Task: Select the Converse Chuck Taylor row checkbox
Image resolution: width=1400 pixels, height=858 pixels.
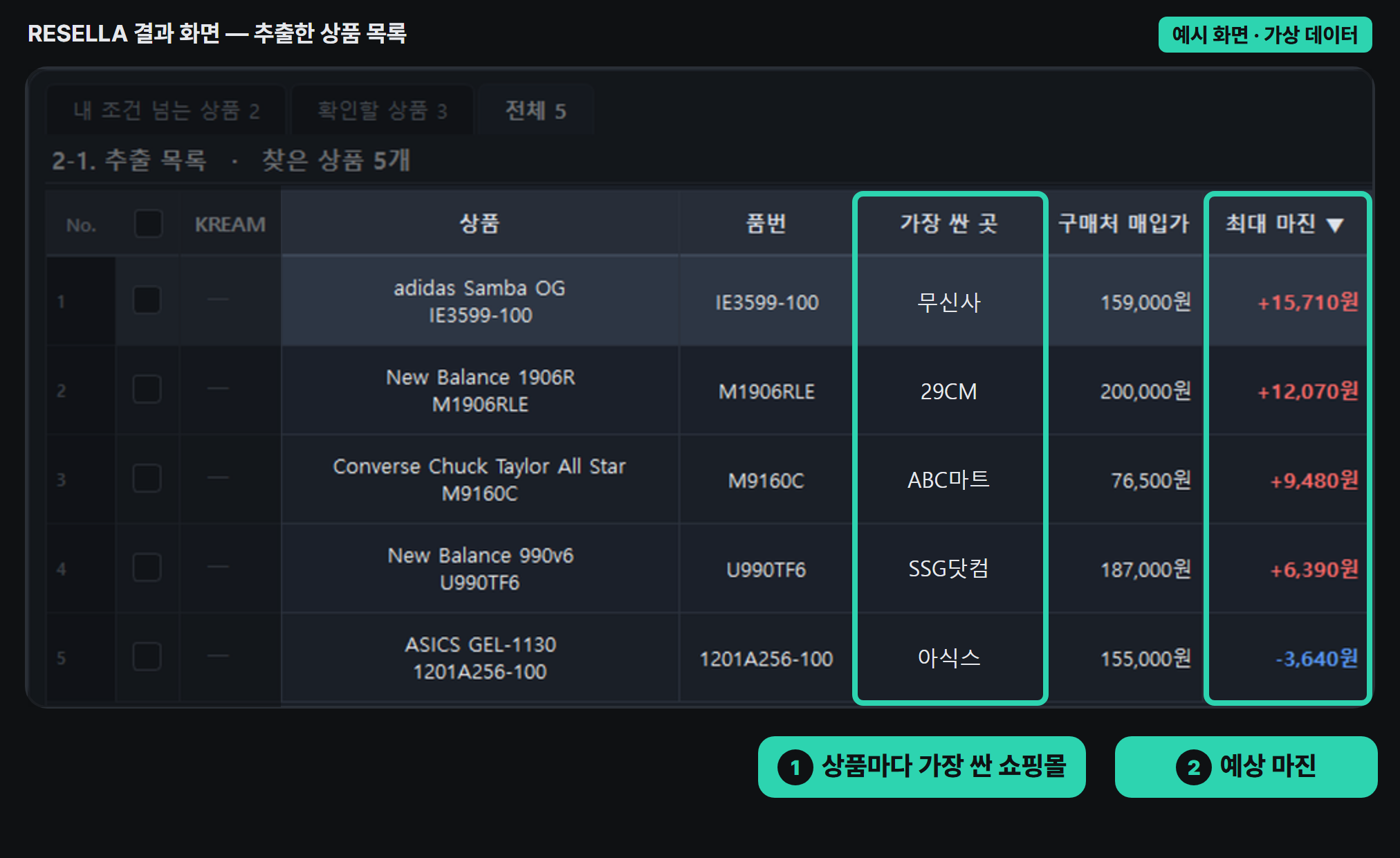Action: [x=147, y=479]
